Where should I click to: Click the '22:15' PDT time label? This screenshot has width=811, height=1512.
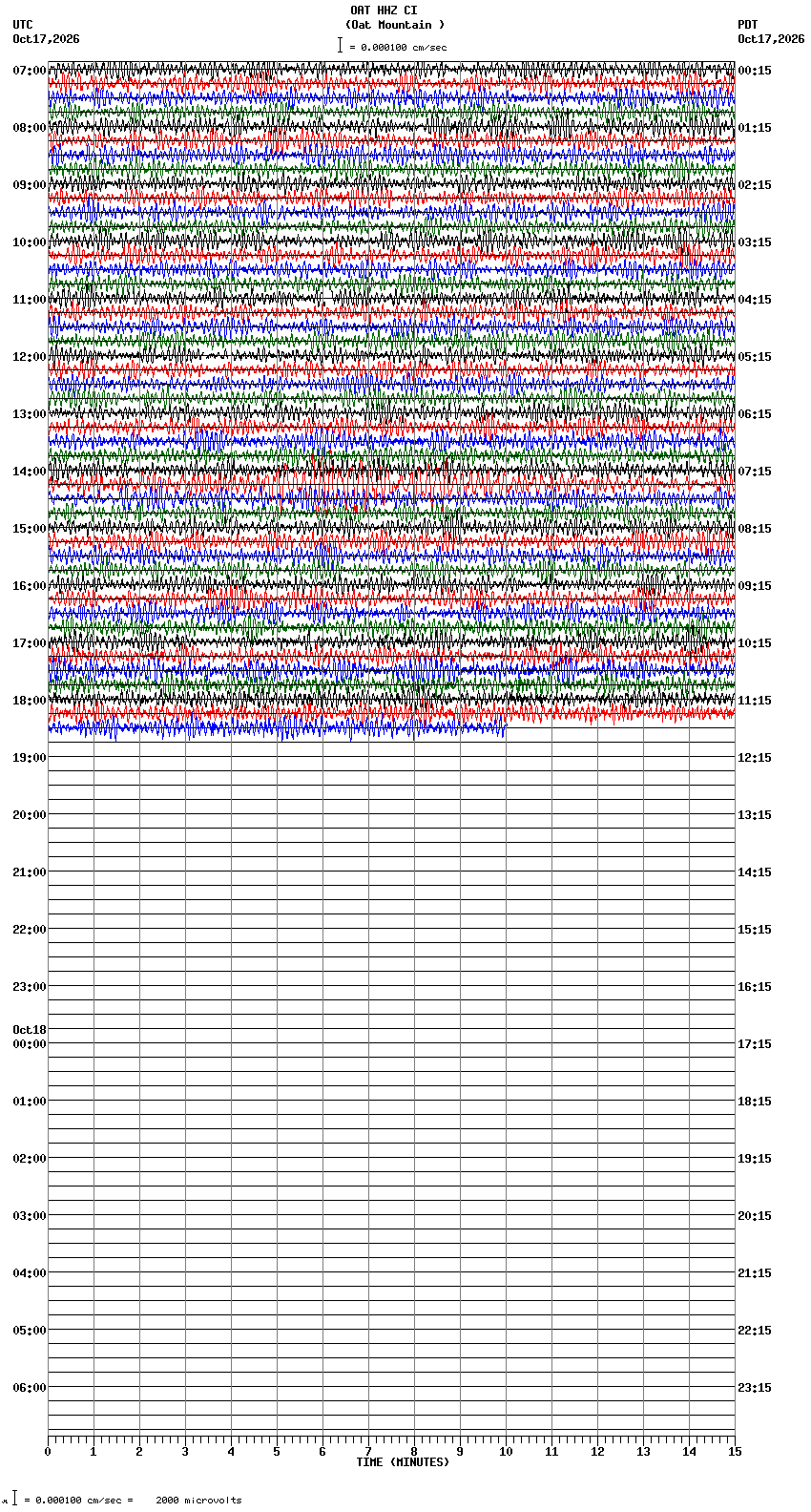tap(755, 1331)
